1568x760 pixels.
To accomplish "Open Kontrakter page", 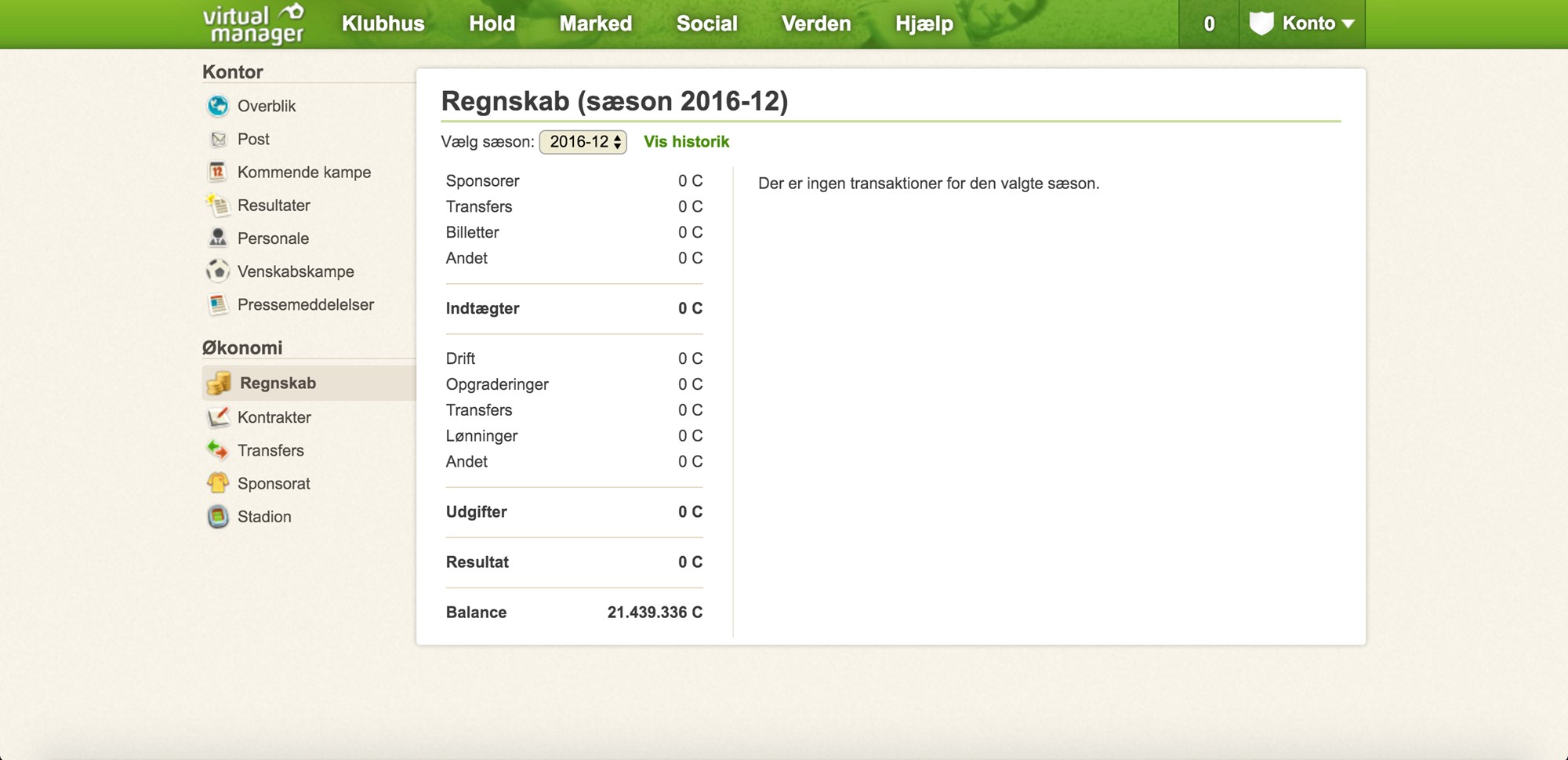I will click(274, 417).
